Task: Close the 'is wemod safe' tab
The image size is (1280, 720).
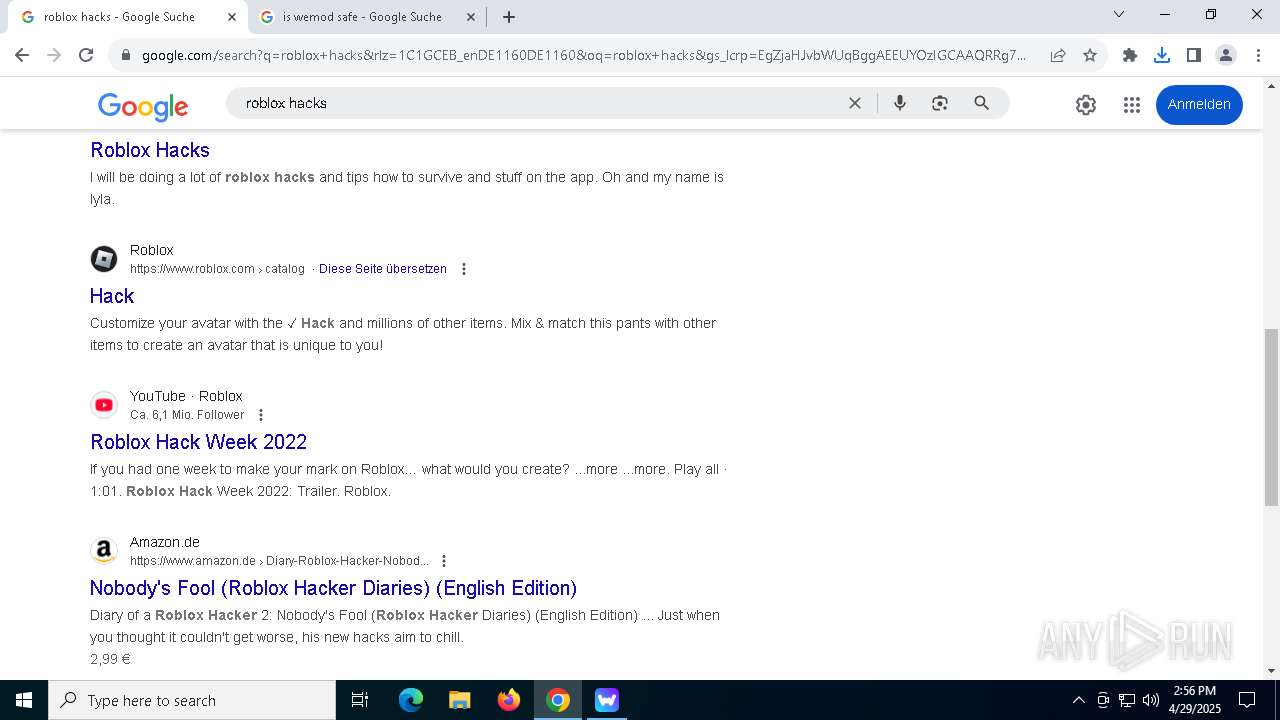Action: pos(471,17)
